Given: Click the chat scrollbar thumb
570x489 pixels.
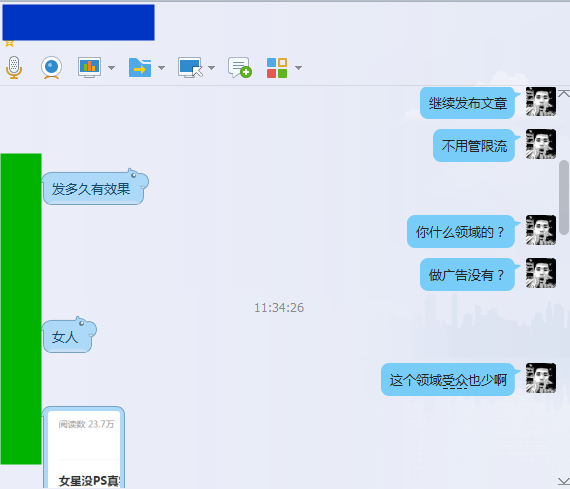Looking at the screenshot, I should [564, 197].
